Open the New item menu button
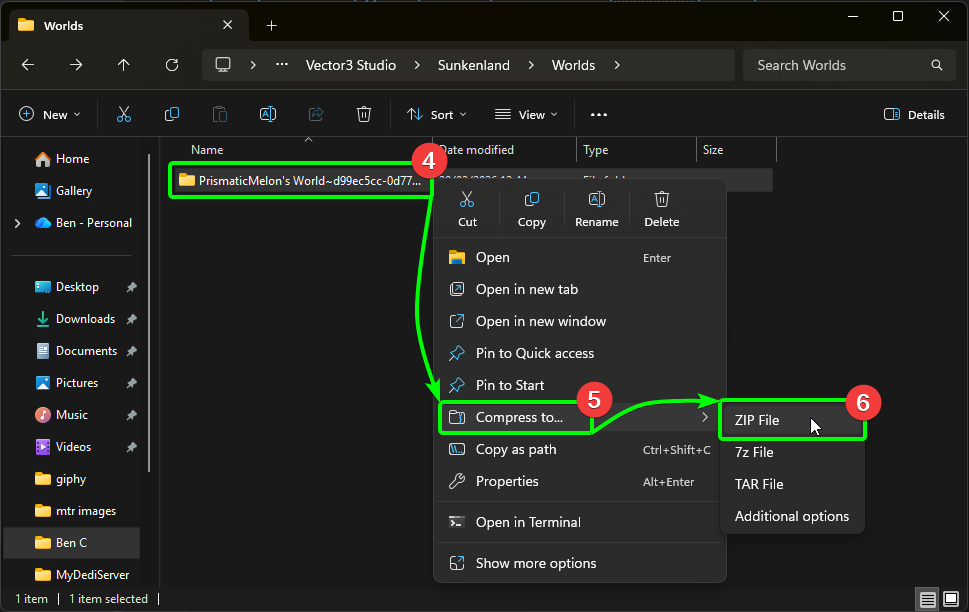Screen dimensions: 969x612 (49, 114)
